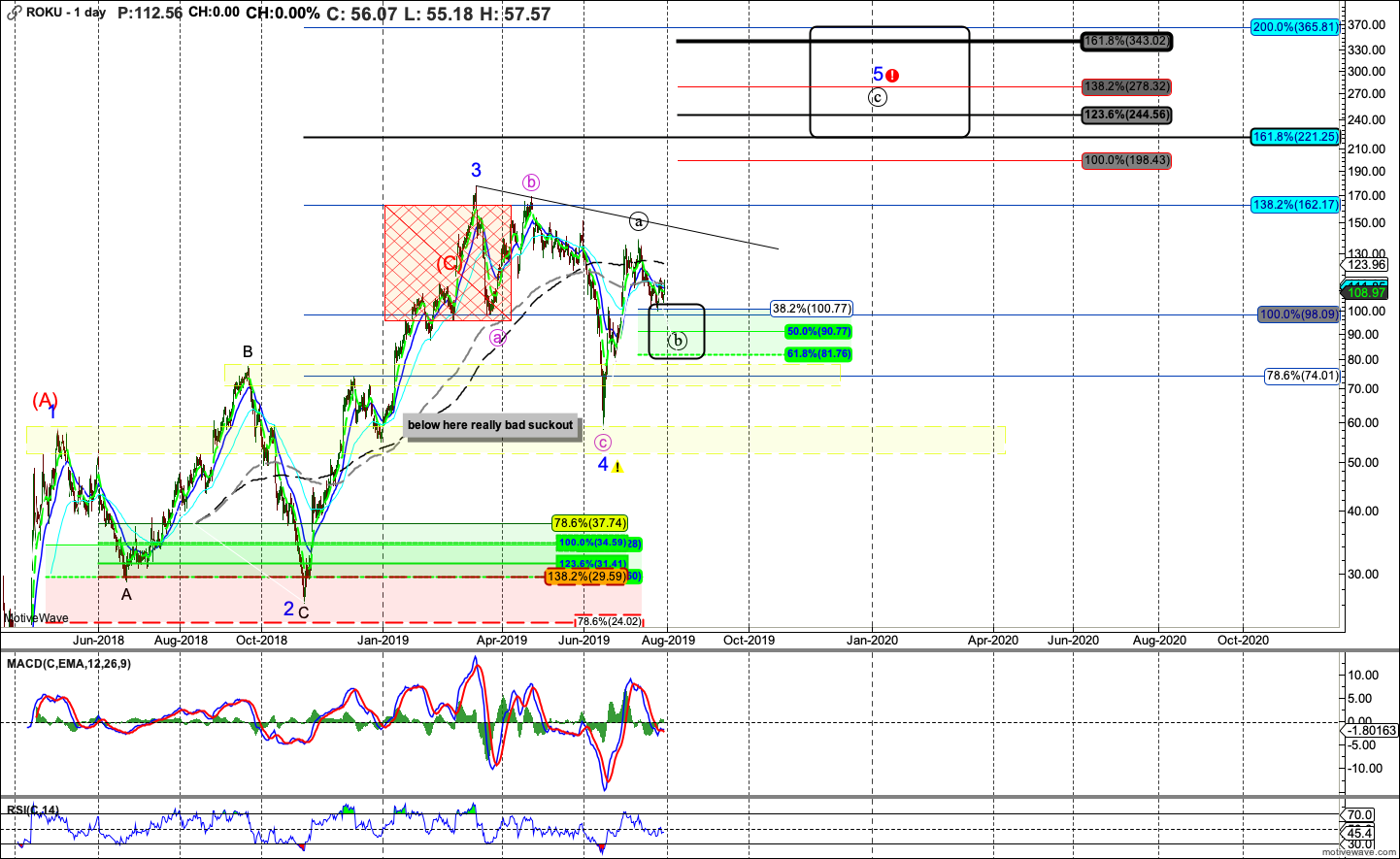1400x859 pixels.
Task: Click the Jan-2020 time axis marker
Action: click(872, 640)
